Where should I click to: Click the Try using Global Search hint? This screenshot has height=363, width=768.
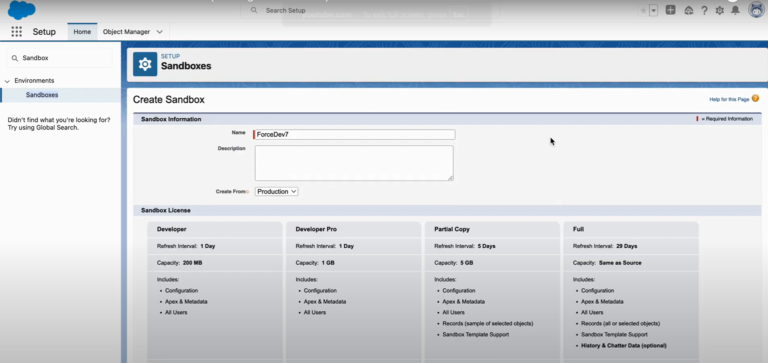43,128
